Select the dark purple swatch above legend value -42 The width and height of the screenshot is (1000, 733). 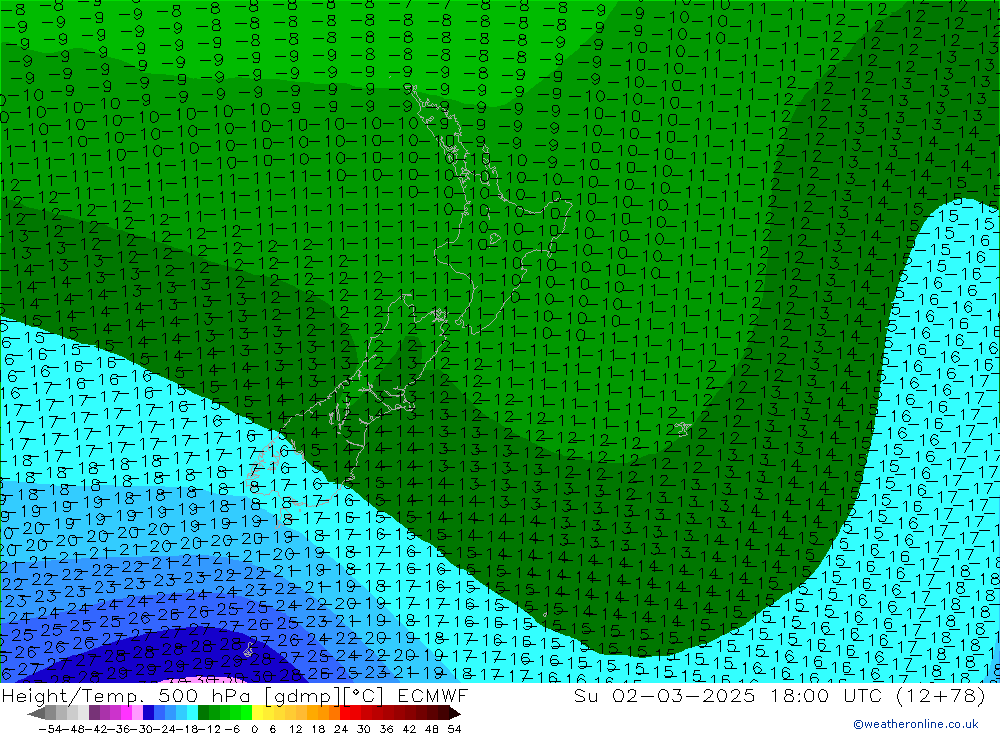click(94, 713)
